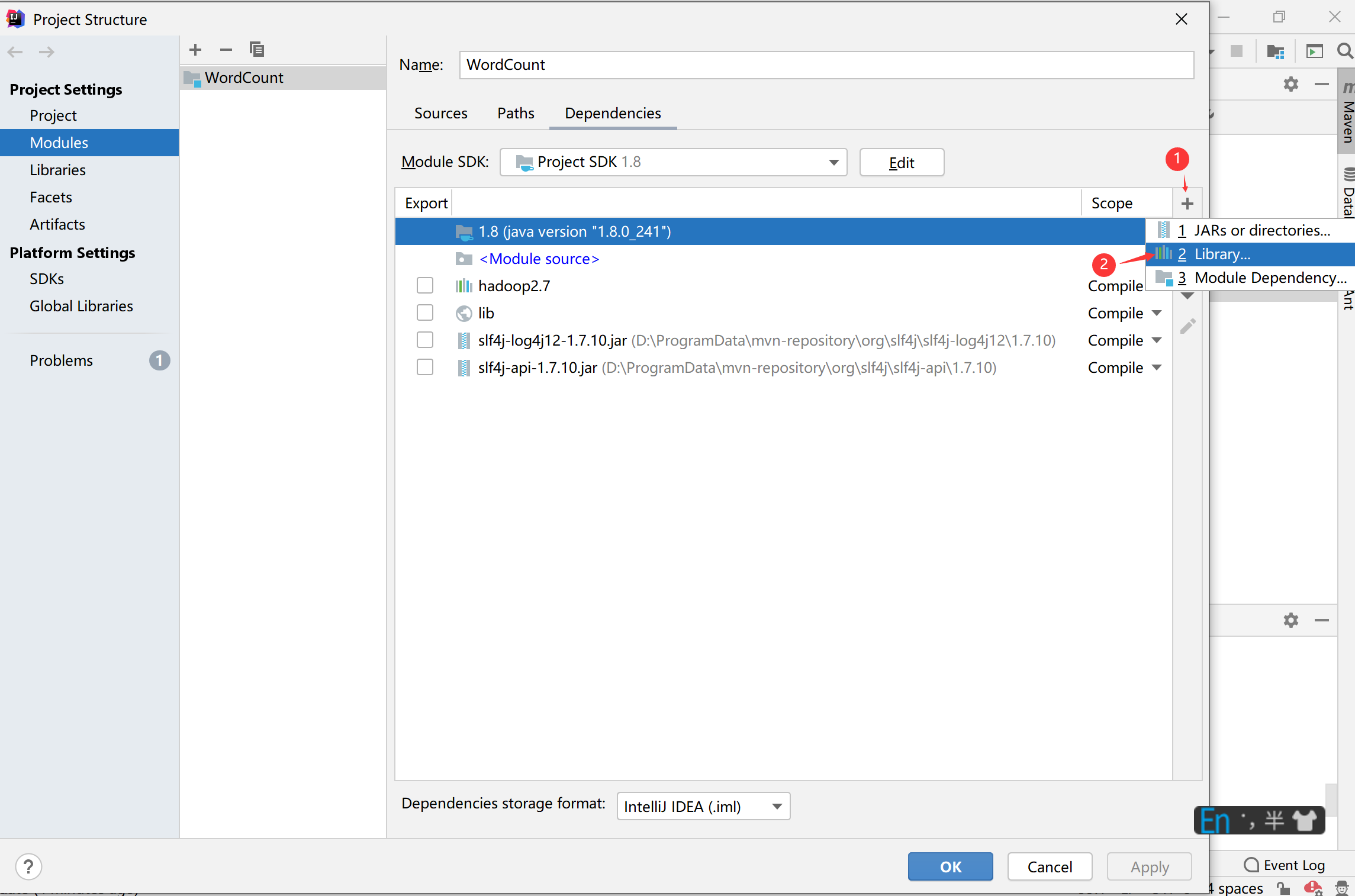Image resolution: width=1355 pixels, height=896 pixels.
Task: Open the Maven tool window tab
Action: (1347, 112)
